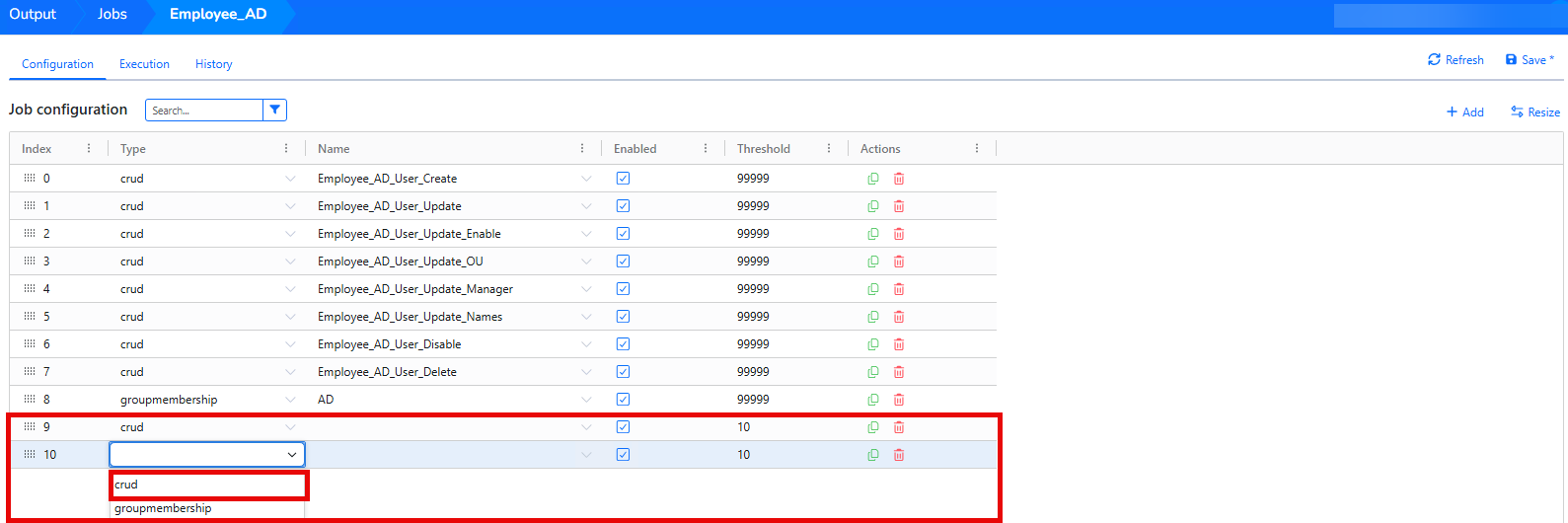Delete the Employee_AD_User_Update_Names row

coord(899,317)
